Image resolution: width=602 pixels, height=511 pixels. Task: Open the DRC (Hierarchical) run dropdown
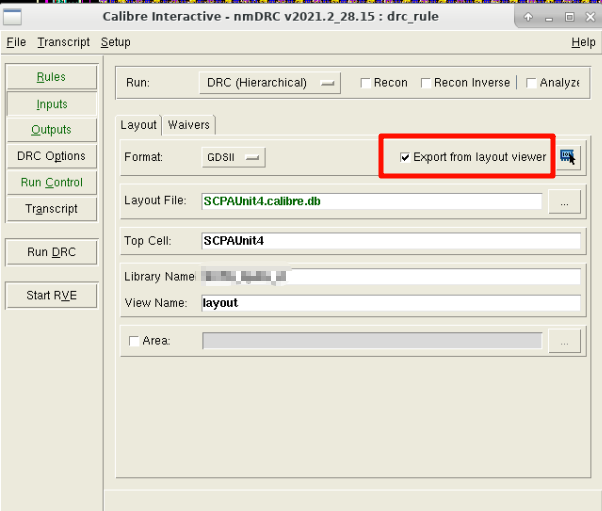click(x=270, y=83)
